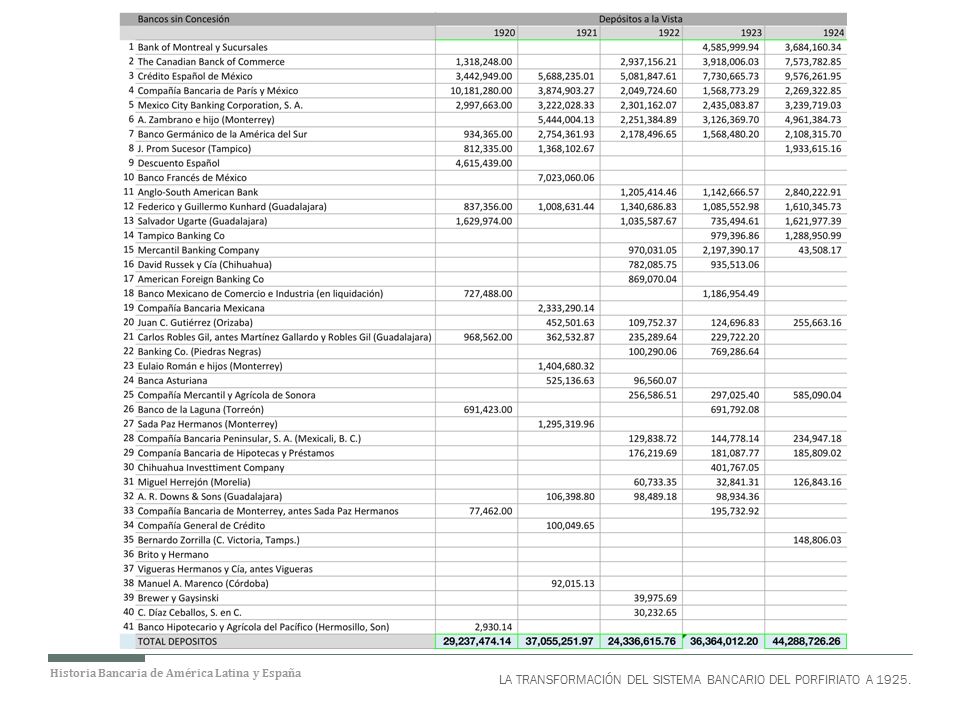Select the 1924 total 44,288,726.26

tap(806, 642)
